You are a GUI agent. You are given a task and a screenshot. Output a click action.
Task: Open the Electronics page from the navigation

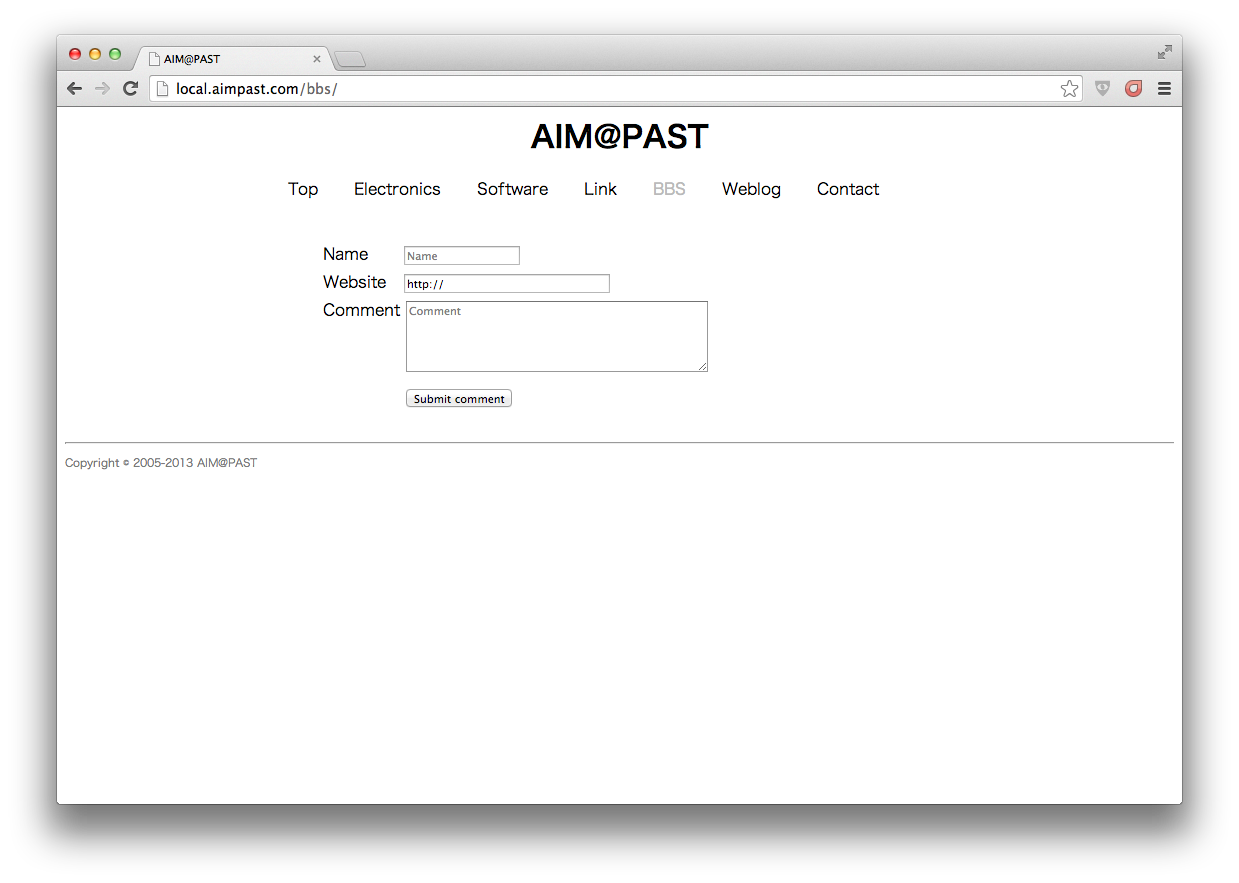[x=397, y=189]
